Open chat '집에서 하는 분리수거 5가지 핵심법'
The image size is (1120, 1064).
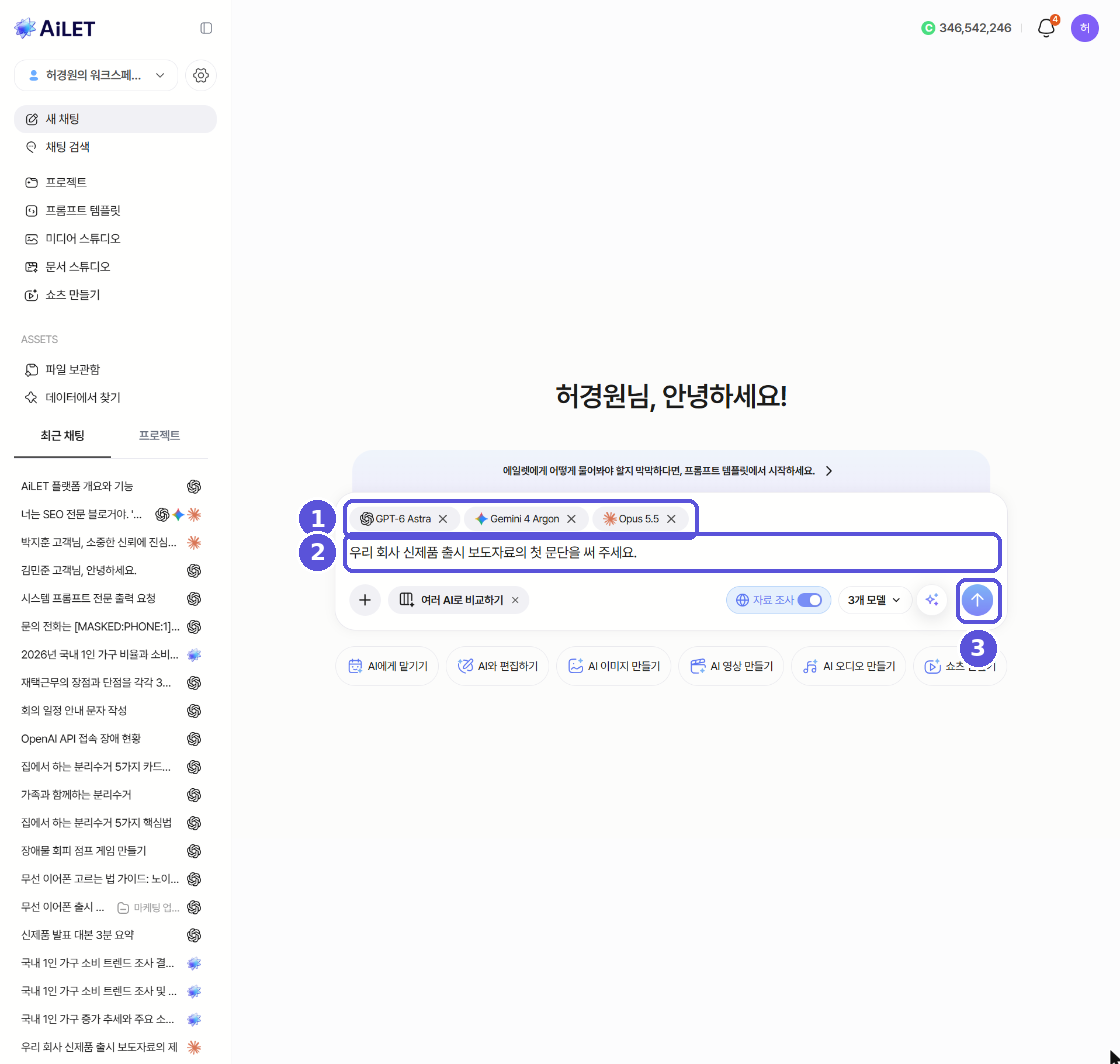(x=111, y=823)
